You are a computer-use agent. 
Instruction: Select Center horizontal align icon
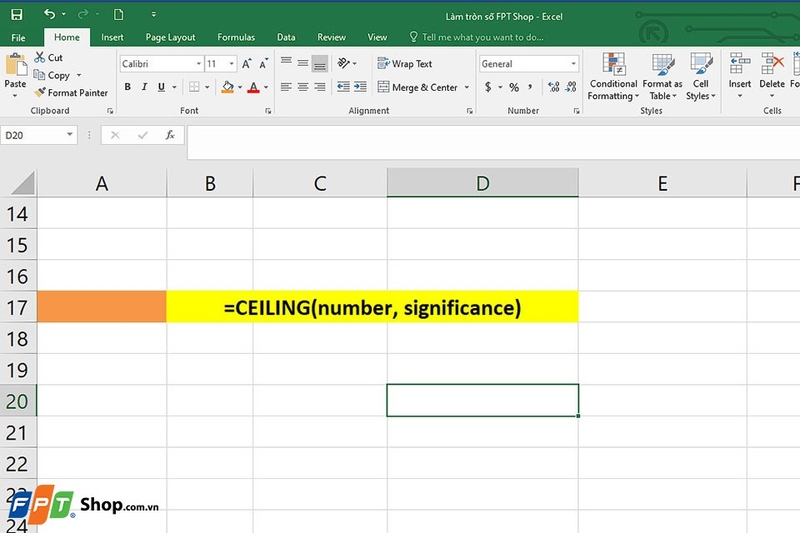[303, 87]
